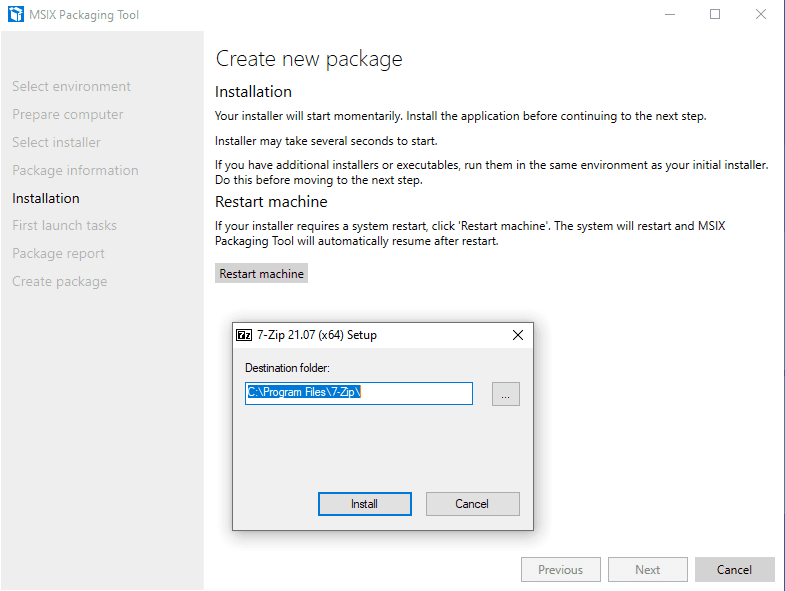This screenshot has width=785, height=591.
Task: Cancel the 7-Zip setup dialog
Action: [472, 504]
